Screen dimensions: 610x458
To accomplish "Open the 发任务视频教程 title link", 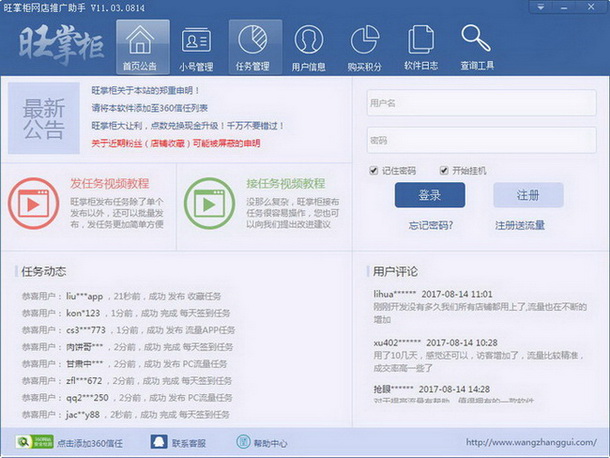I will [110, 184].
